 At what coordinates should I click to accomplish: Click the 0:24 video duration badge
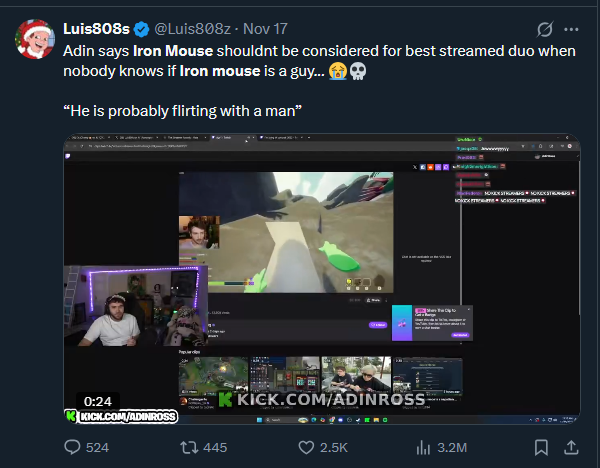(98, 401)
